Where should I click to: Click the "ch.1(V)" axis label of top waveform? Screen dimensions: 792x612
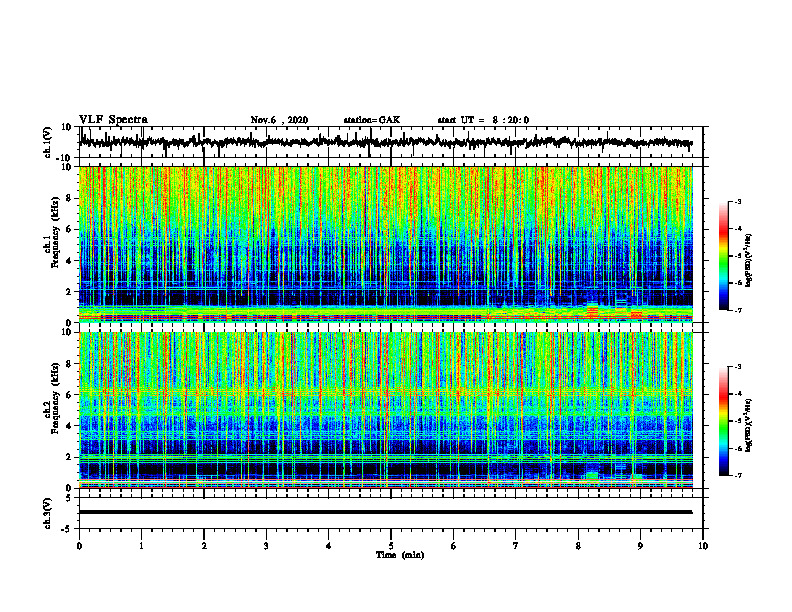pyautogui.click(x=48, y=143)
